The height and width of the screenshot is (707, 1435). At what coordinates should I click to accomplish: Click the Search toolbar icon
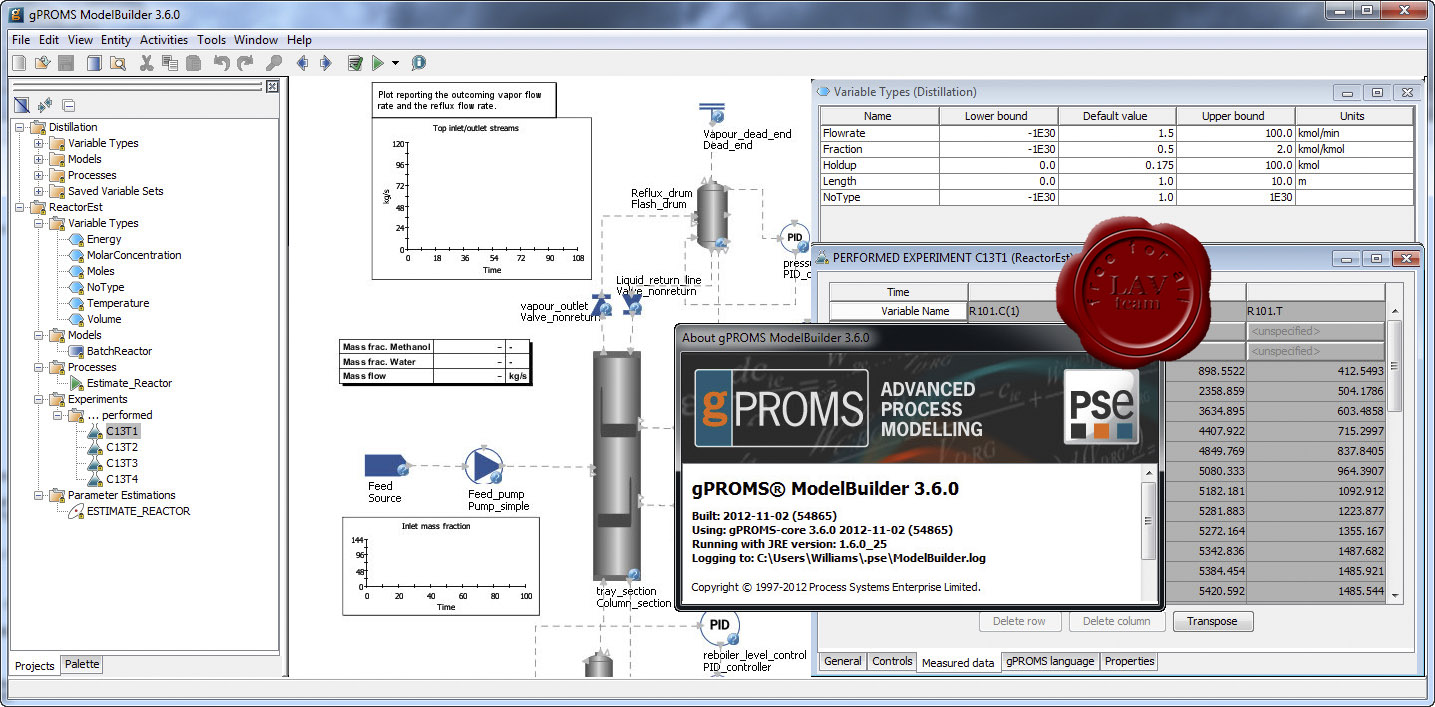[274, 63]
